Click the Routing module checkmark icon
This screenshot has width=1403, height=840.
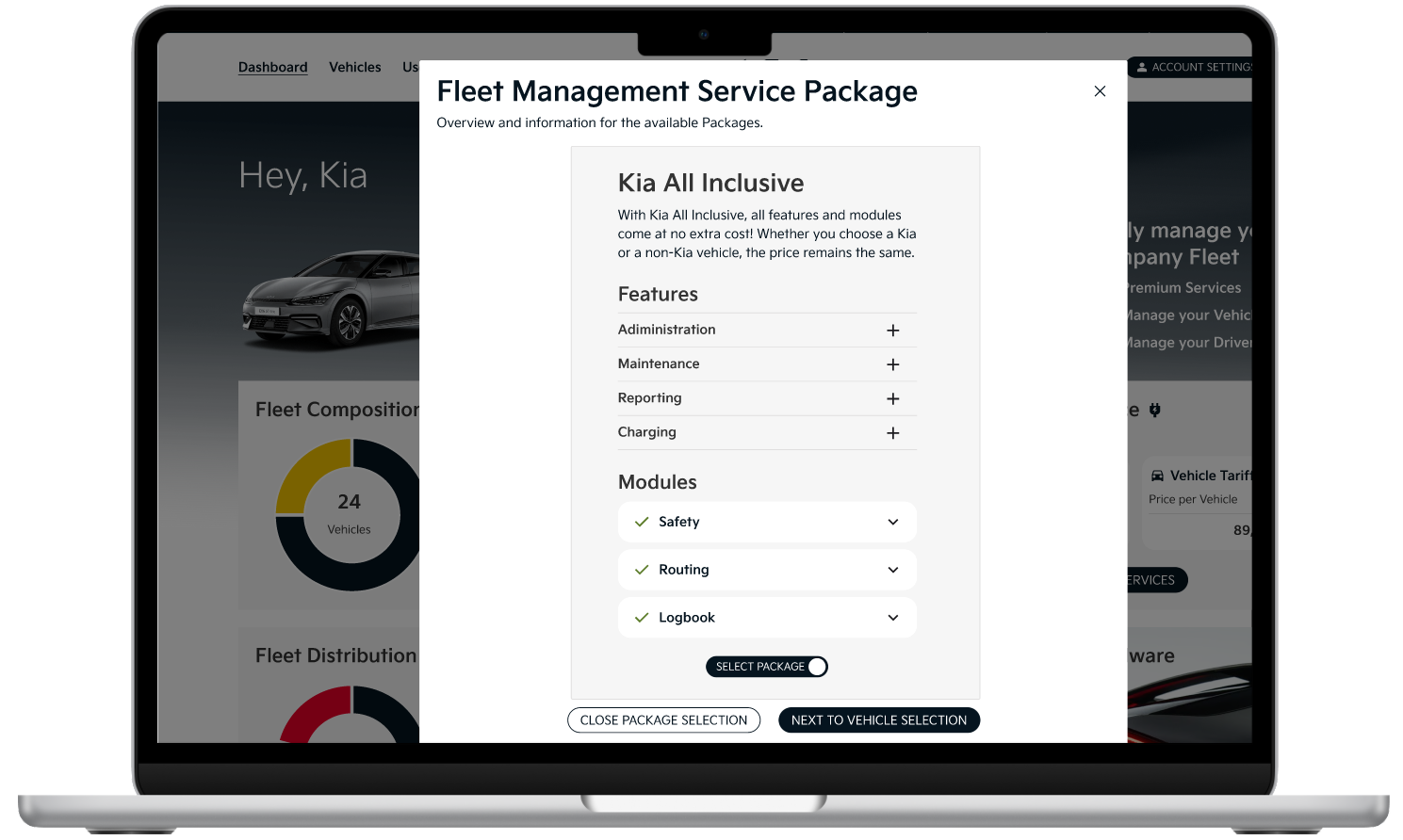642,570
